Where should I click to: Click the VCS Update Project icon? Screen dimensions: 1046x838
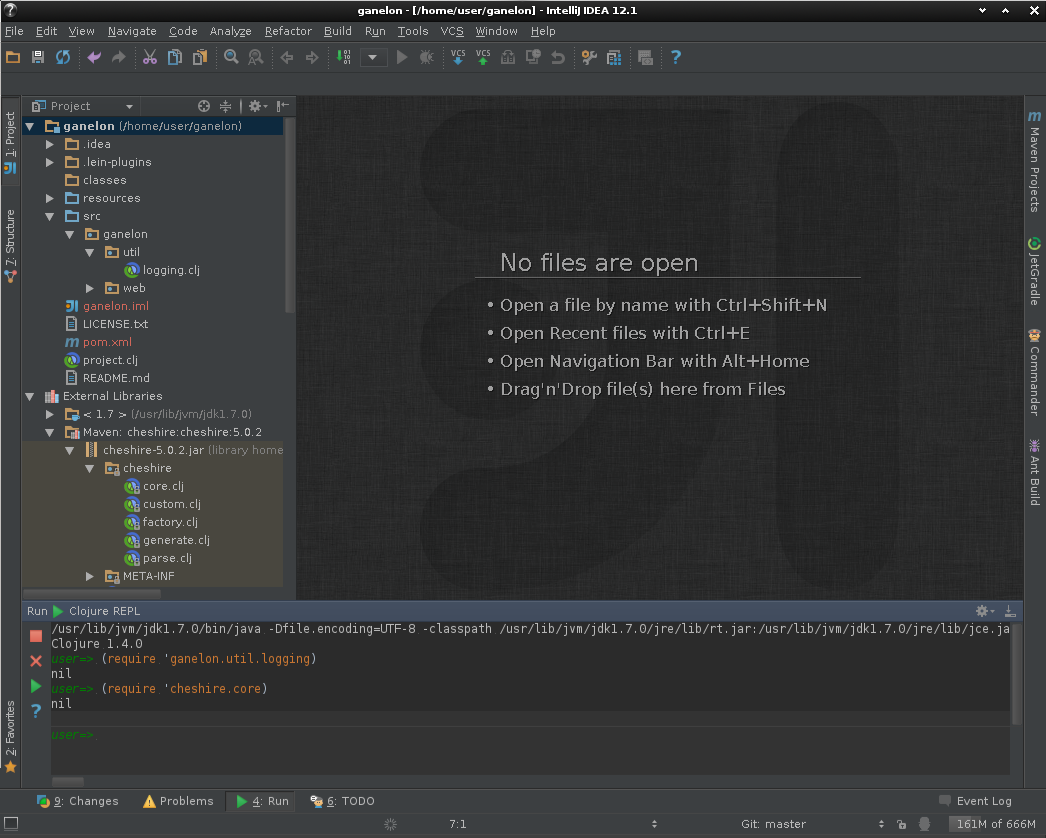[458, 58]
